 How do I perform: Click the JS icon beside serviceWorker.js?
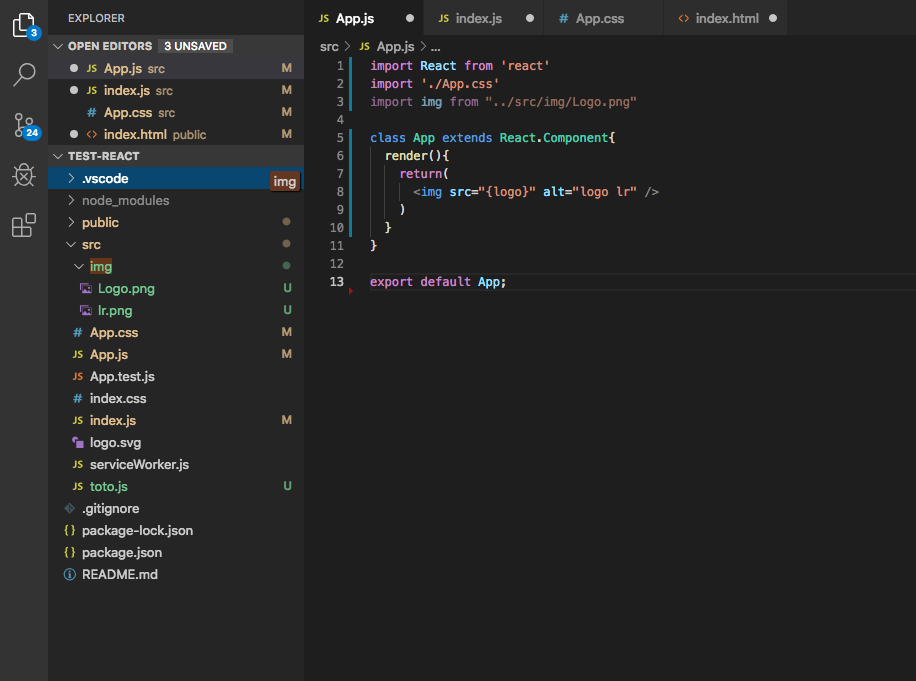point(78,464)
